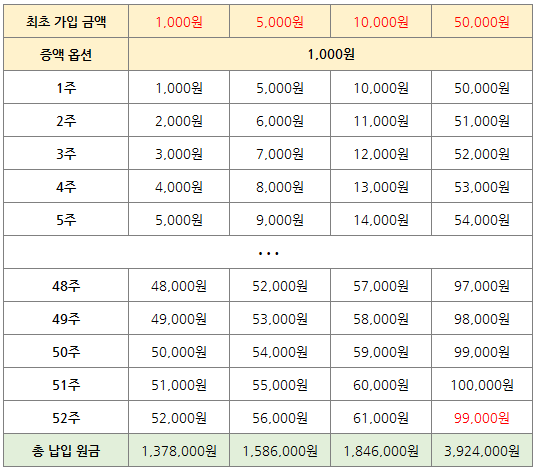Click 3,000원 in the 3주 row
This screenshot has height=469, width=535.
pyautogui.click(x=179, y=153)
